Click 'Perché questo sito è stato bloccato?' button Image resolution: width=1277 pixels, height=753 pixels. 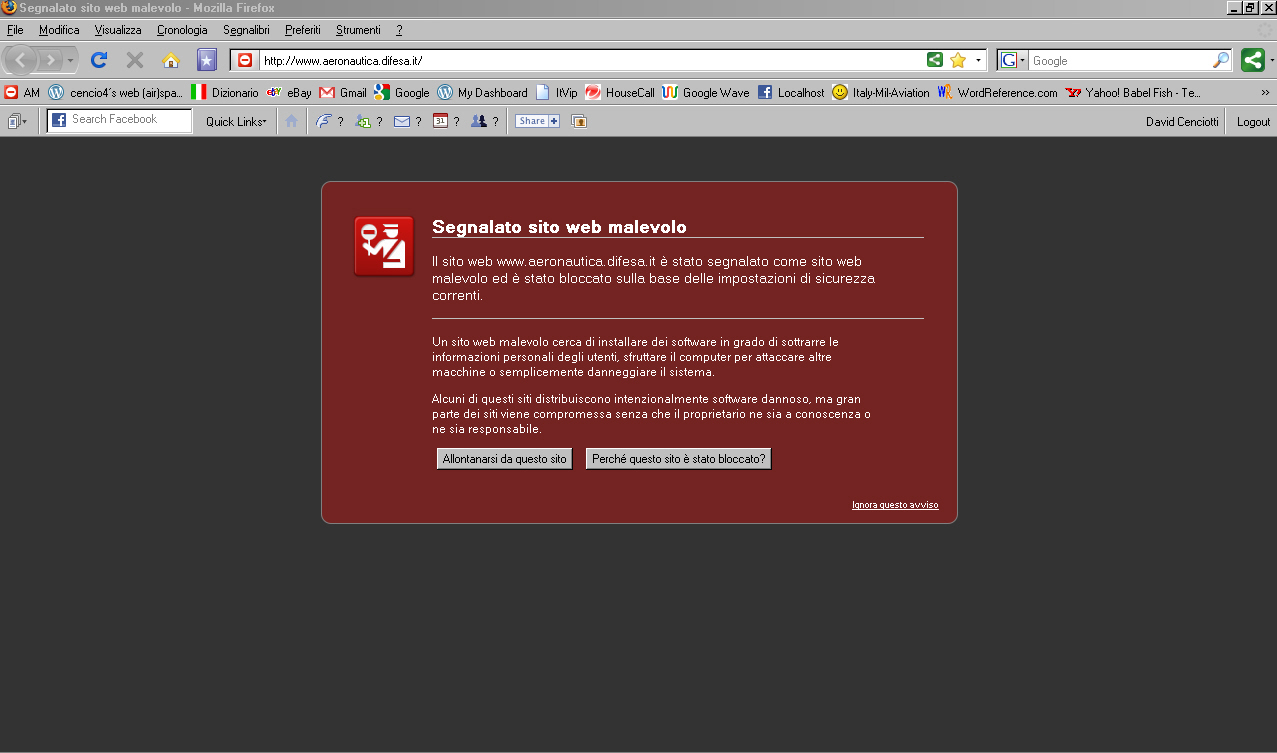[678, 459]
